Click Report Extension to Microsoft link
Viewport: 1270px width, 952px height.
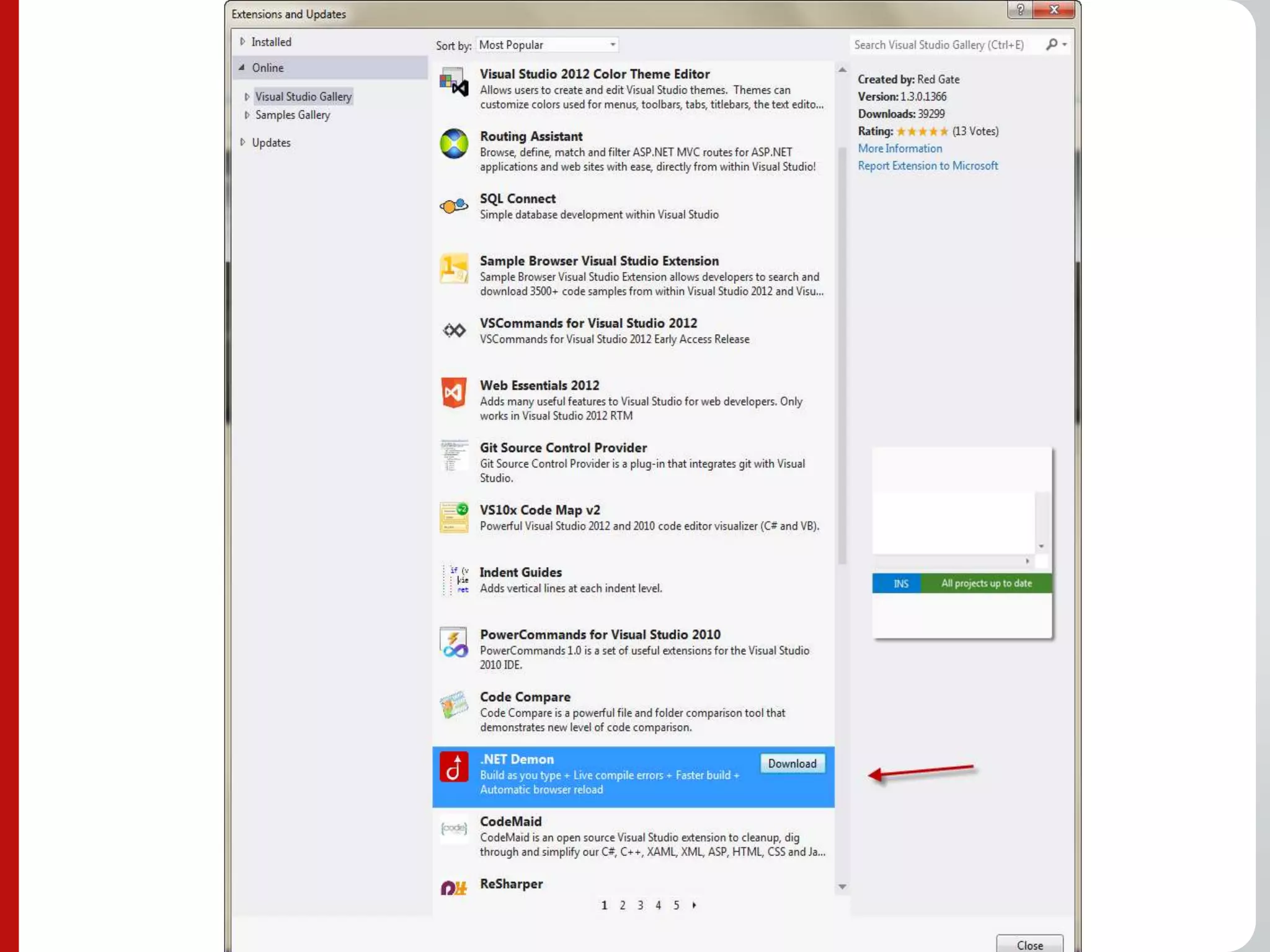point(927,165)
